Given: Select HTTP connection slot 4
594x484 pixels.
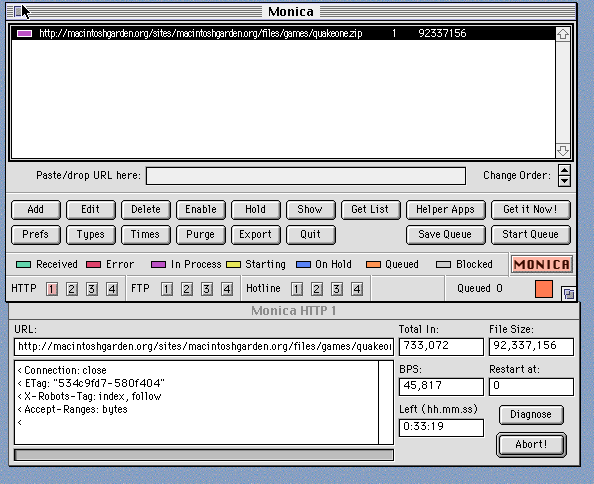Looking at the screenshot, I should (x=112, y=289).
